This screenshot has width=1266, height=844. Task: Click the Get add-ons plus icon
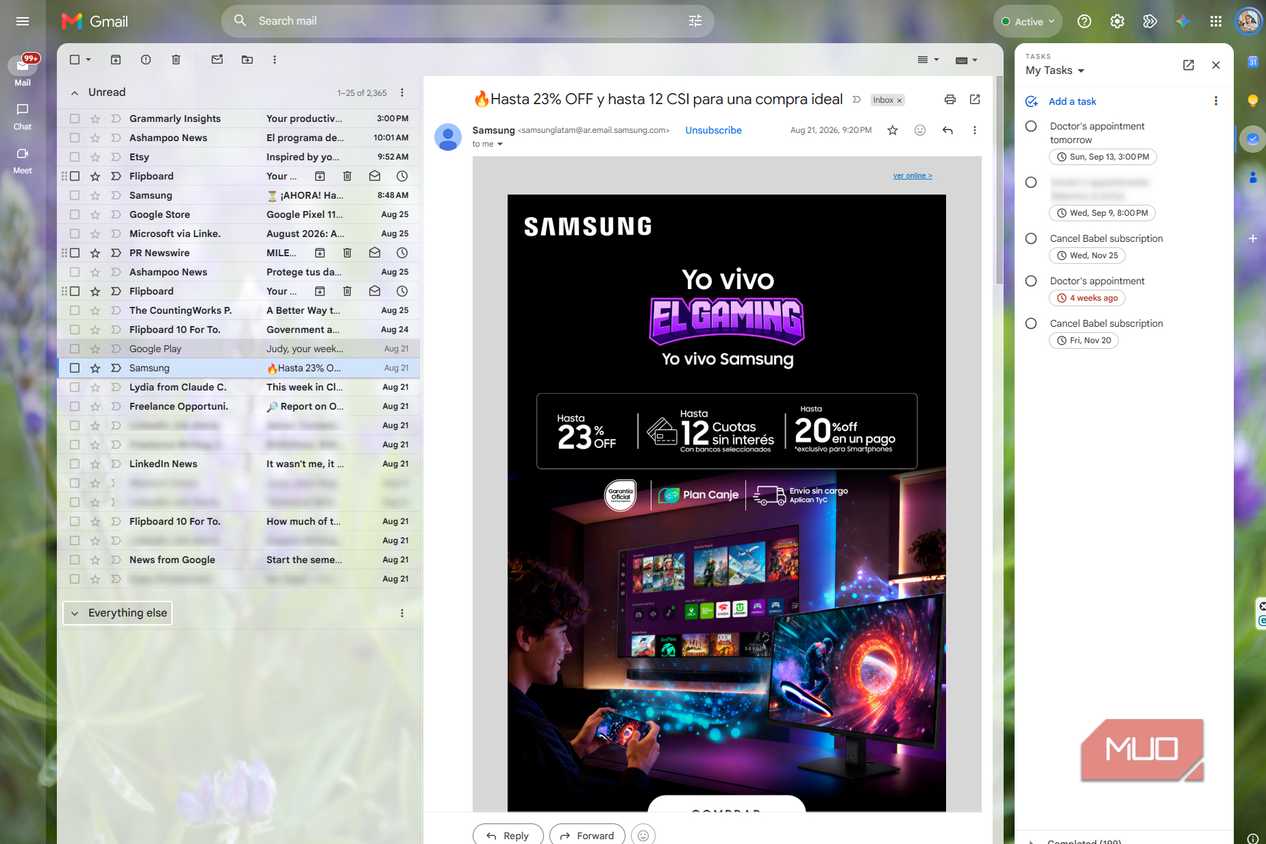click(x=1253, y=238)
